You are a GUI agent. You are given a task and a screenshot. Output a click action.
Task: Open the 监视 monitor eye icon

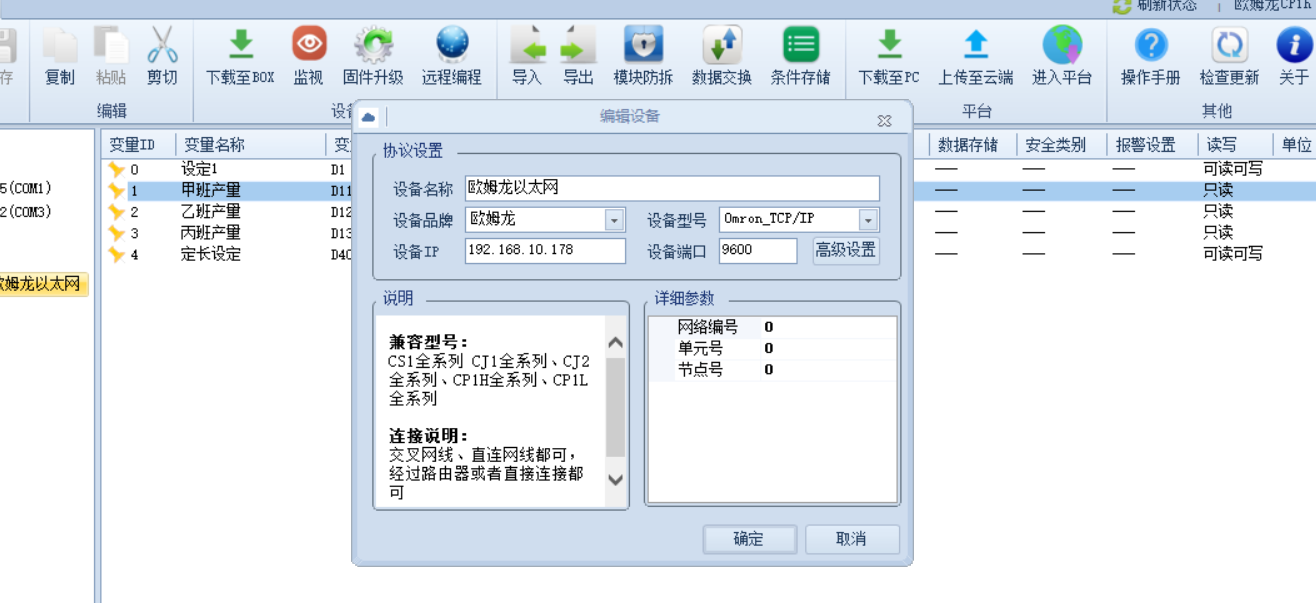(x=309, y=45)
